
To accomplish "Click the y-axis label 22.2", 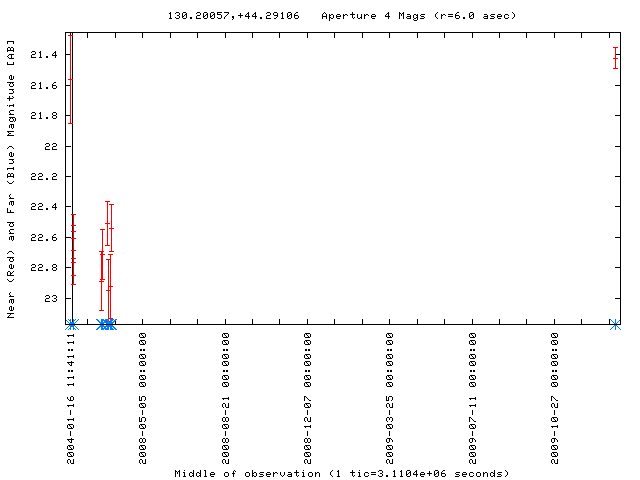I will click(x=44, y=177).
